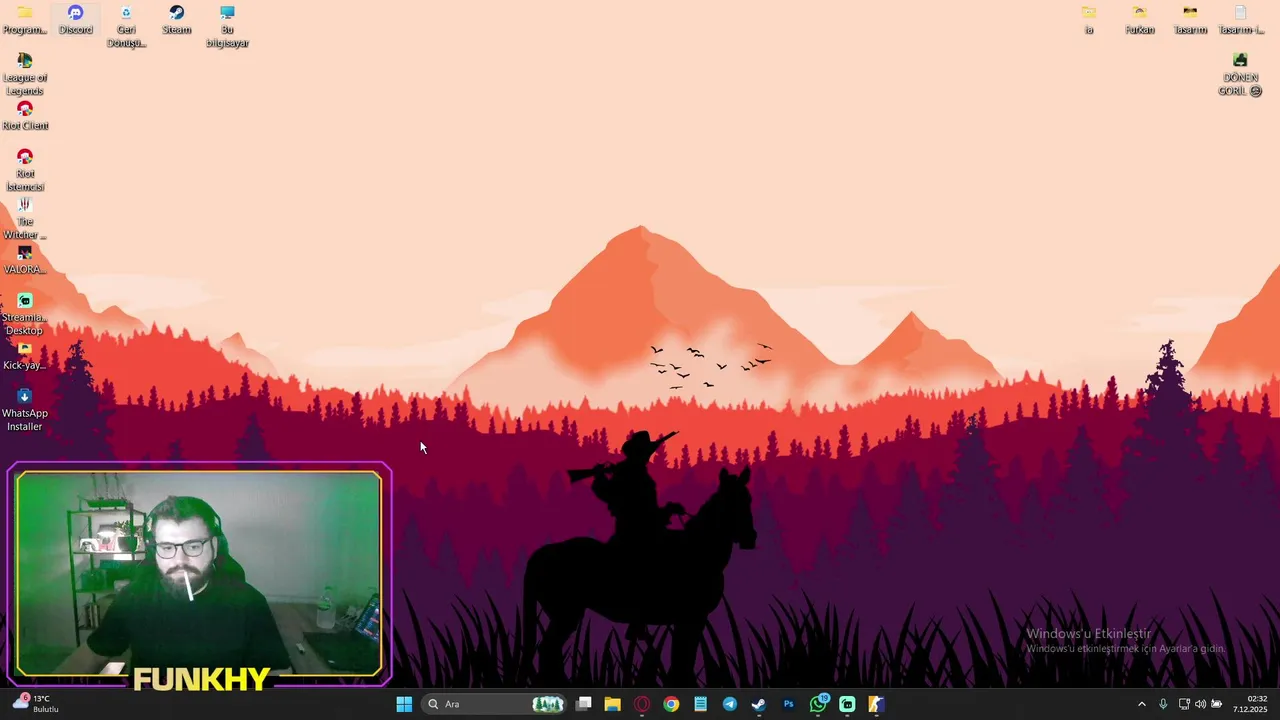Expand the hidden system tray icons chevron
The image size is (1280, 720).
[x=1142, y=704]
